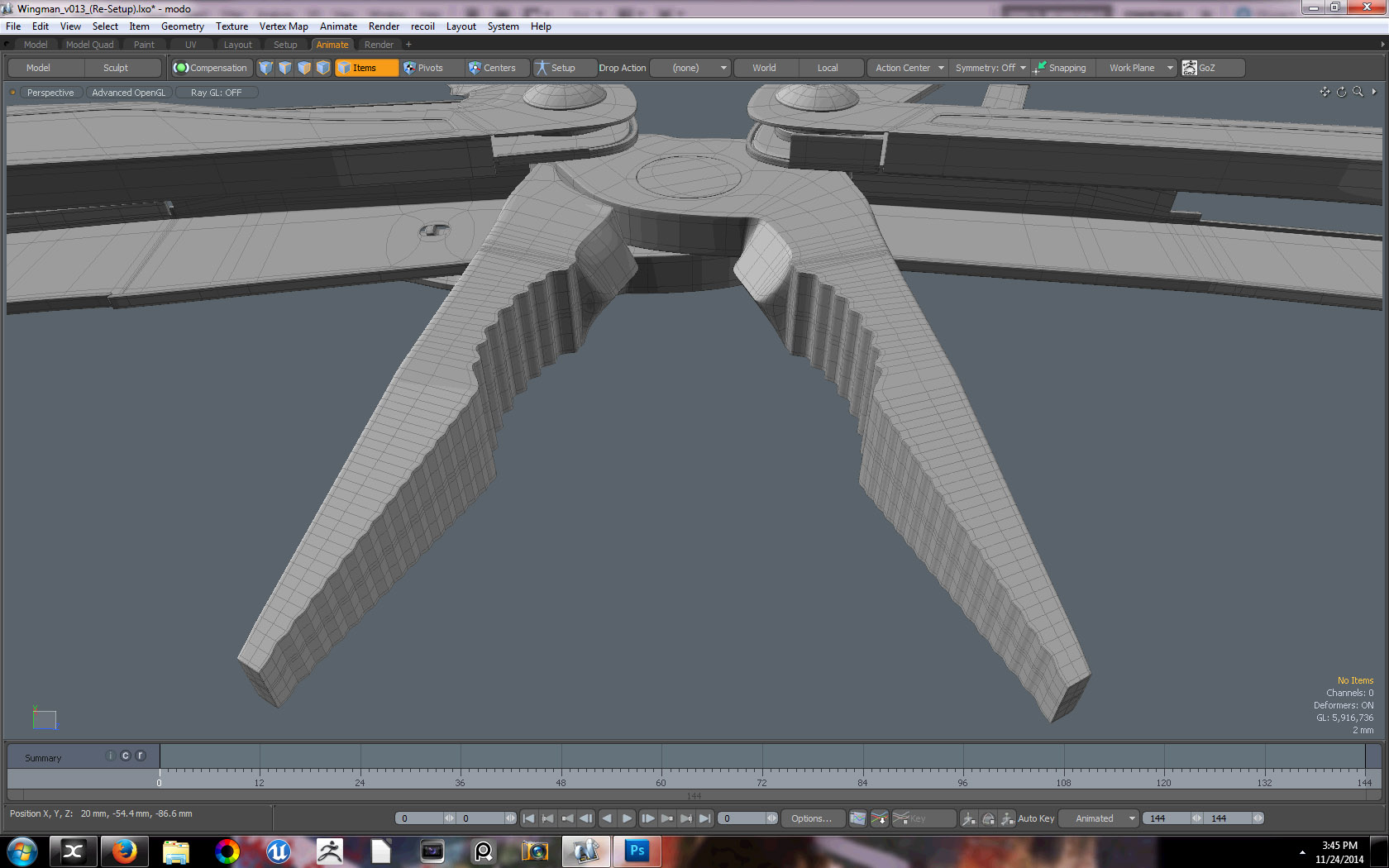Toggle Compensation mode
The width and height of the screenshot is (1389, 868).
(x=211, y=68)
